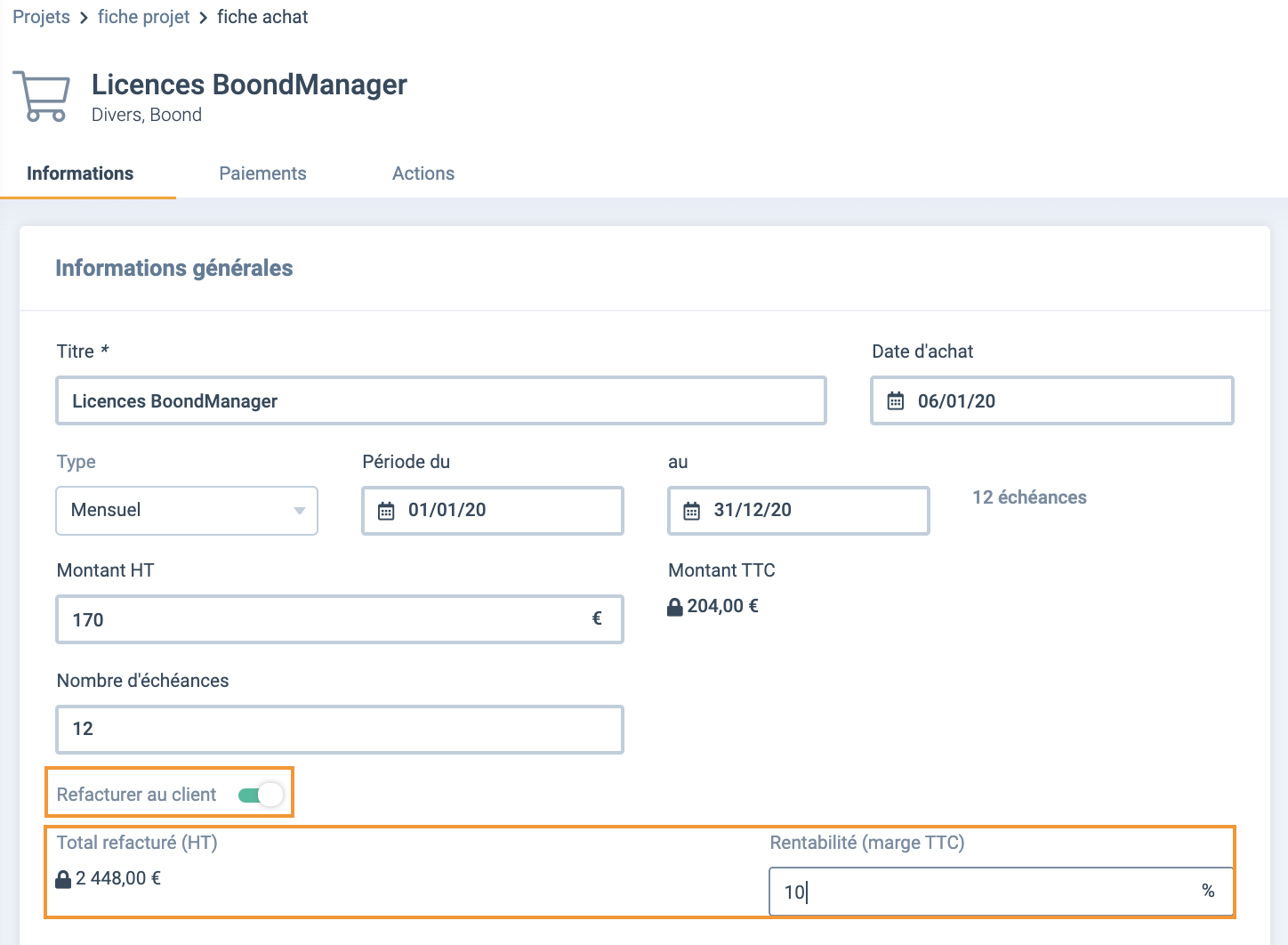Click the shopping cart icon beside Licences BoondManager
Image resolution: width=1288 pixels, height=945 pixels.
click(42, 96)
